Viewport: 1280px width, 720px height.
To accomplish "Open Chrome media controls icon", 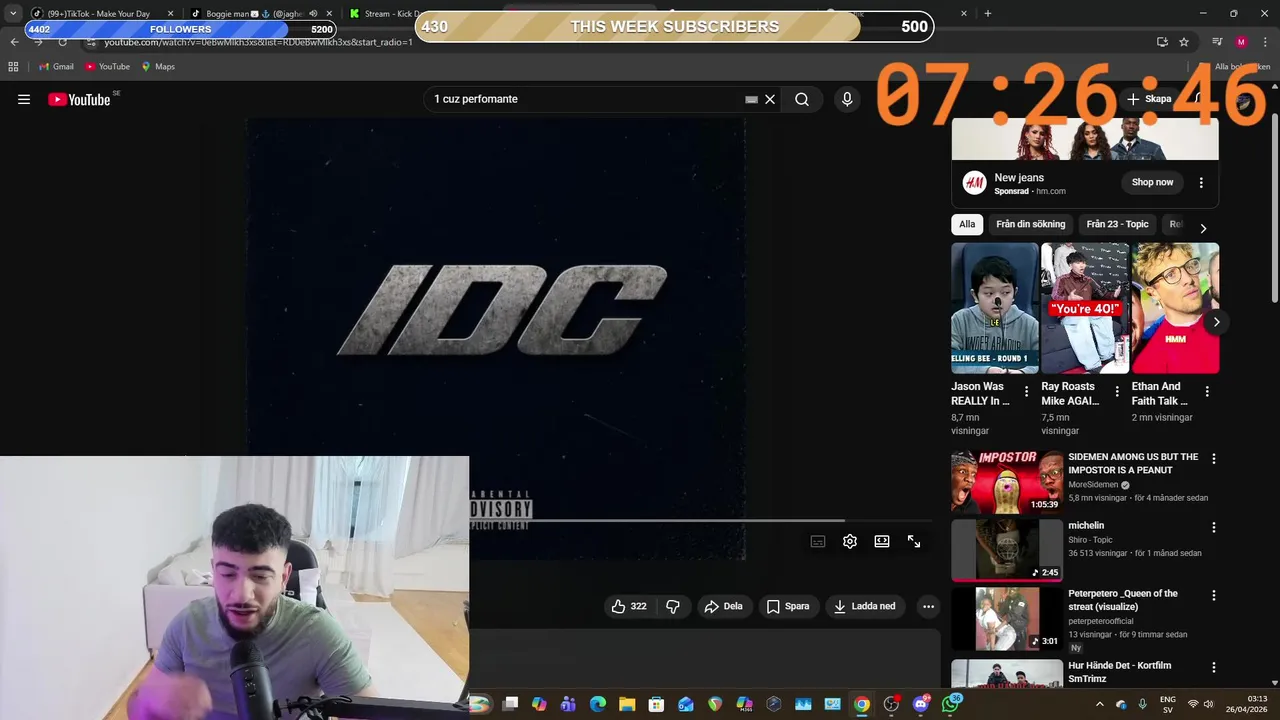I will (x=1217, y=42).
